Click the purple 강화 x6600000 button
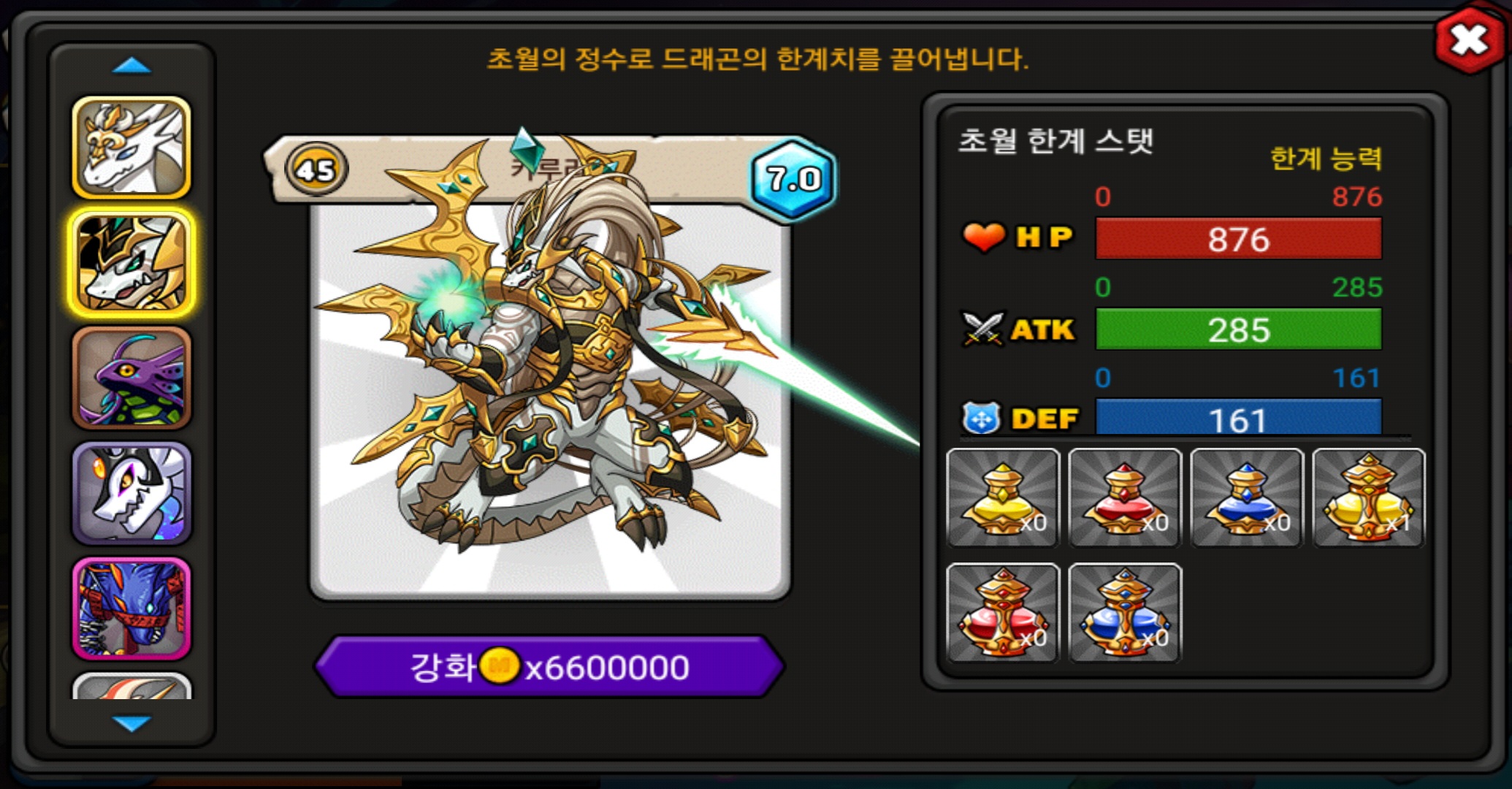Viewport: 1512px width, 789px height. (x=549, y=667)
